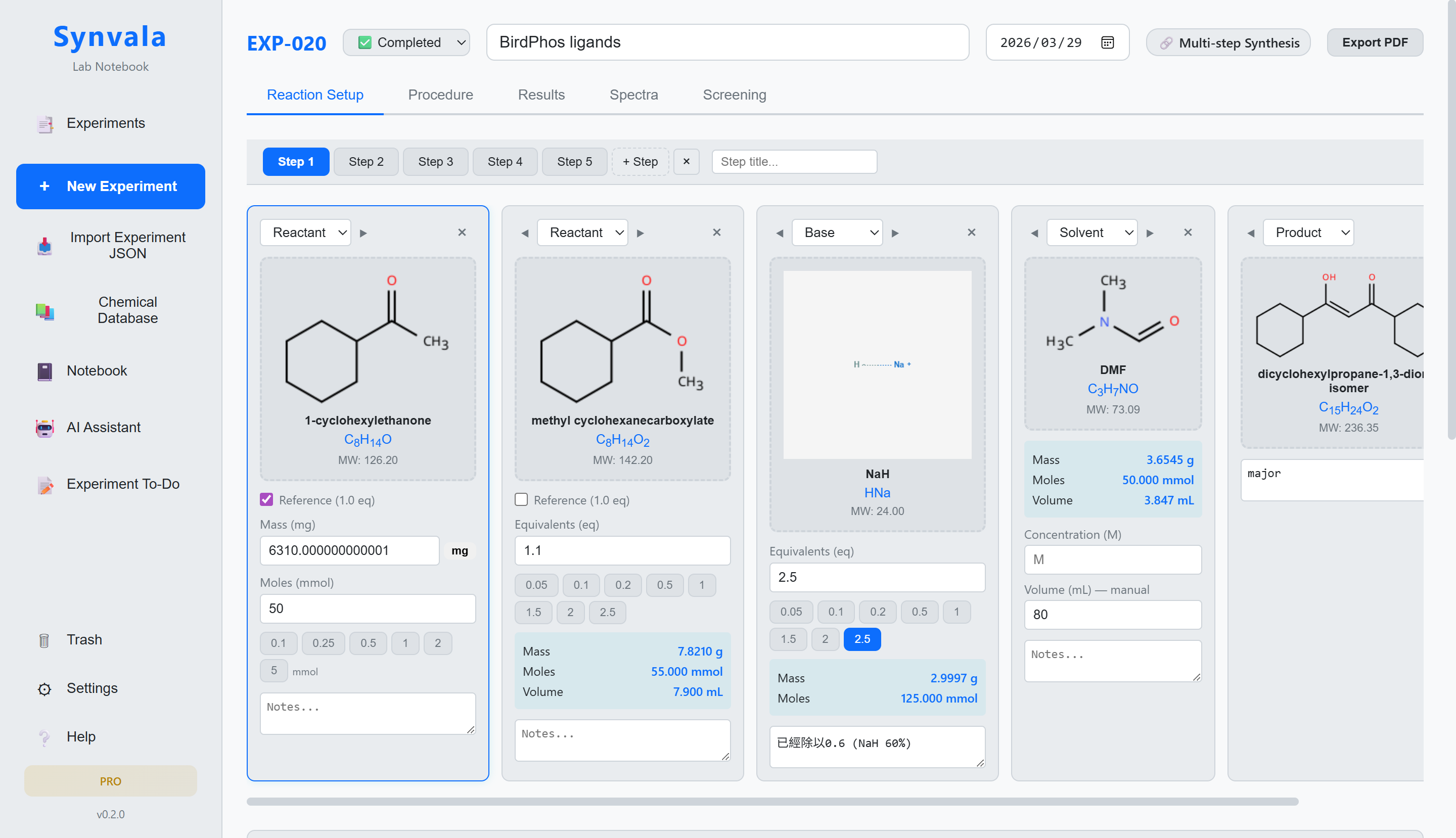Image resolution: width=1456 pixels, height=838 pixels.
Task: Remove the methyl cyclohexanecarboxylate card
Action: click(717, 232)
